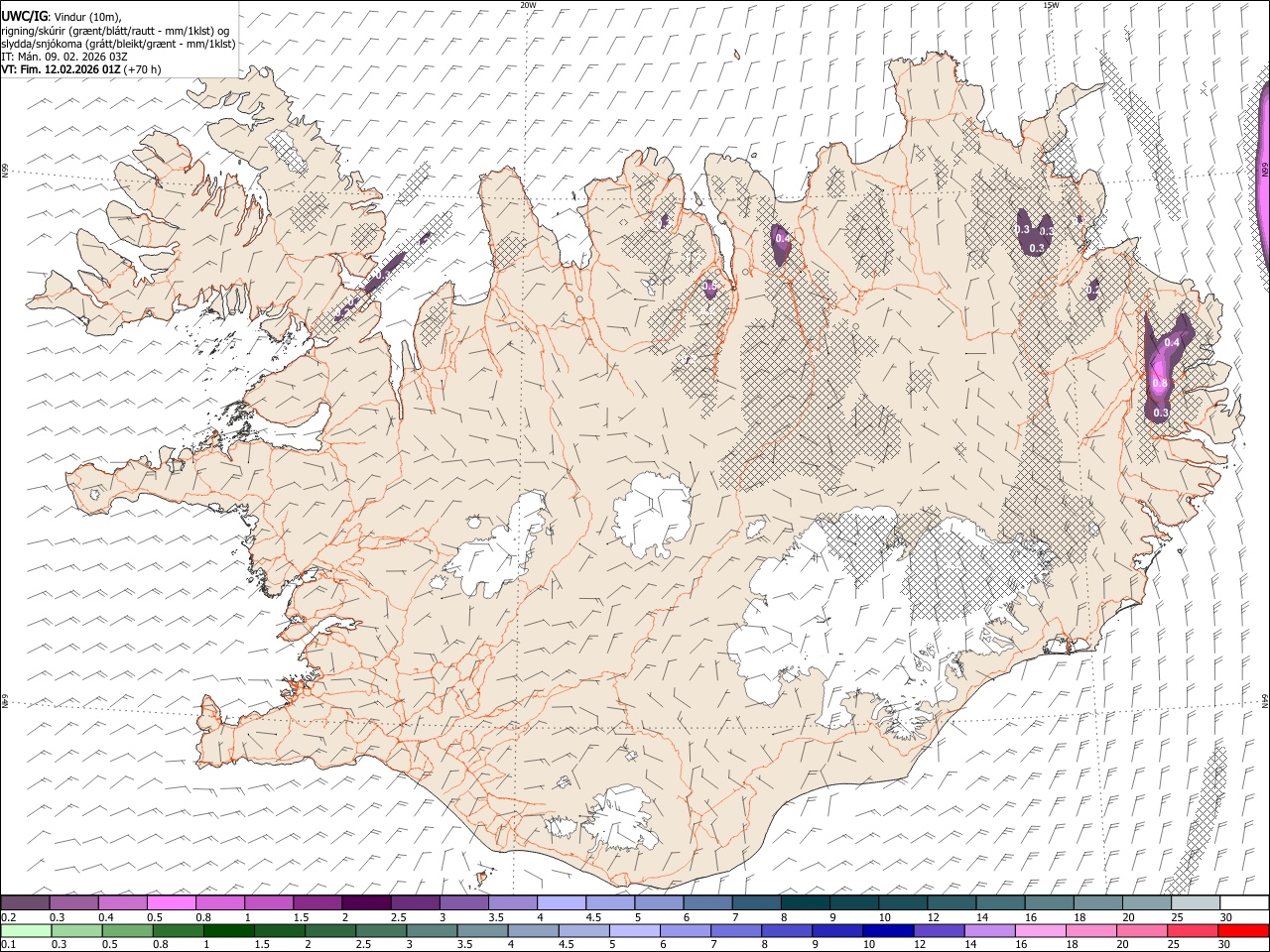The image size is (1270, 952).
Task: Click the 0.2 label in the snow legend
Action: pyautogui.click(x=8, y=916)
